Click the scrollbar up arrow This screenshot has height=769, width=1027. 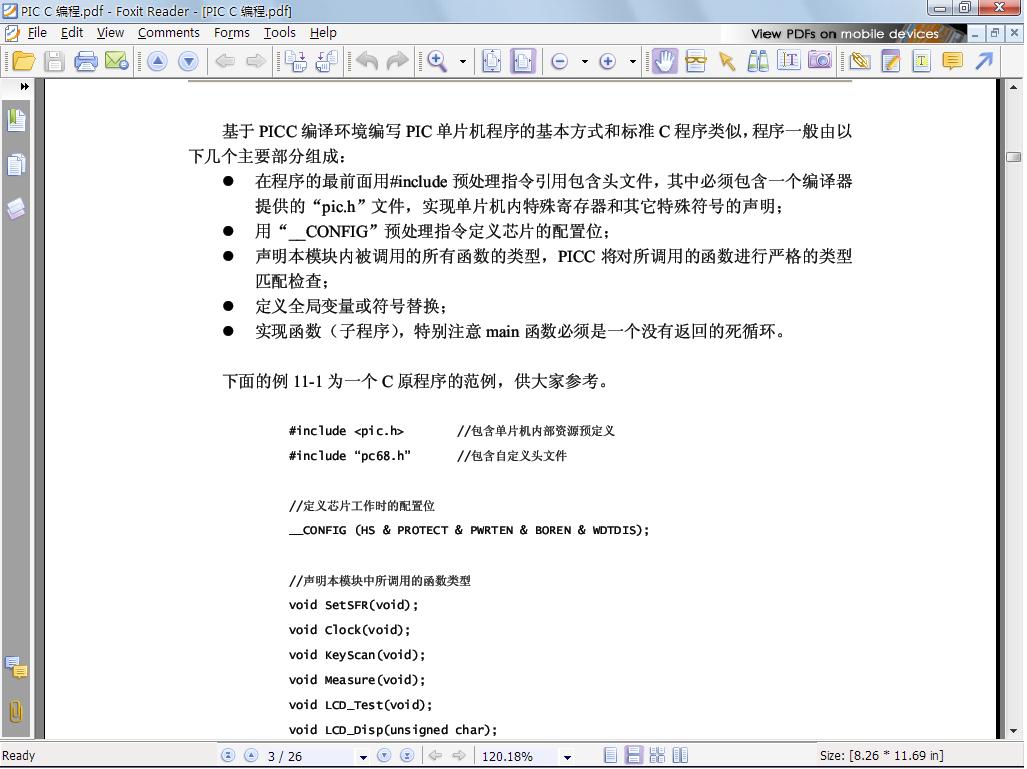1013,87
